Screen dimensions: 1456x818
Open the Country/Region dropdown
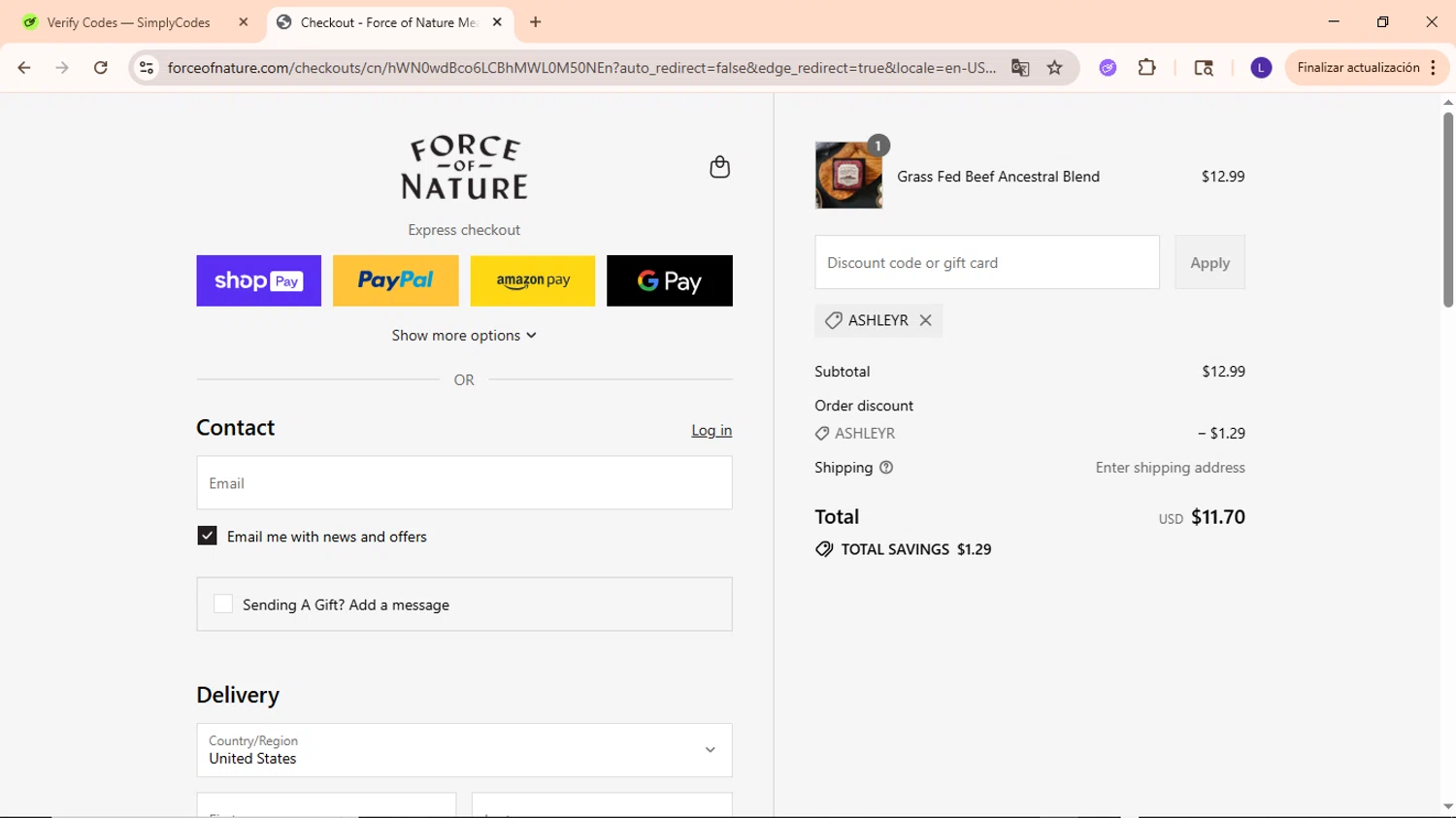pyautogui.click(x=464, y=750)
